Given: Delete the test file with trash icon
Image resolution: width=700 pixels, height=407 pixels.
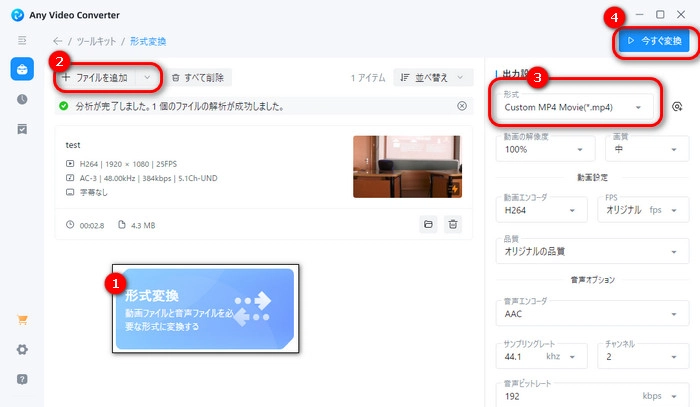Looking at the screenshot, I should click(x=453, y=224).
